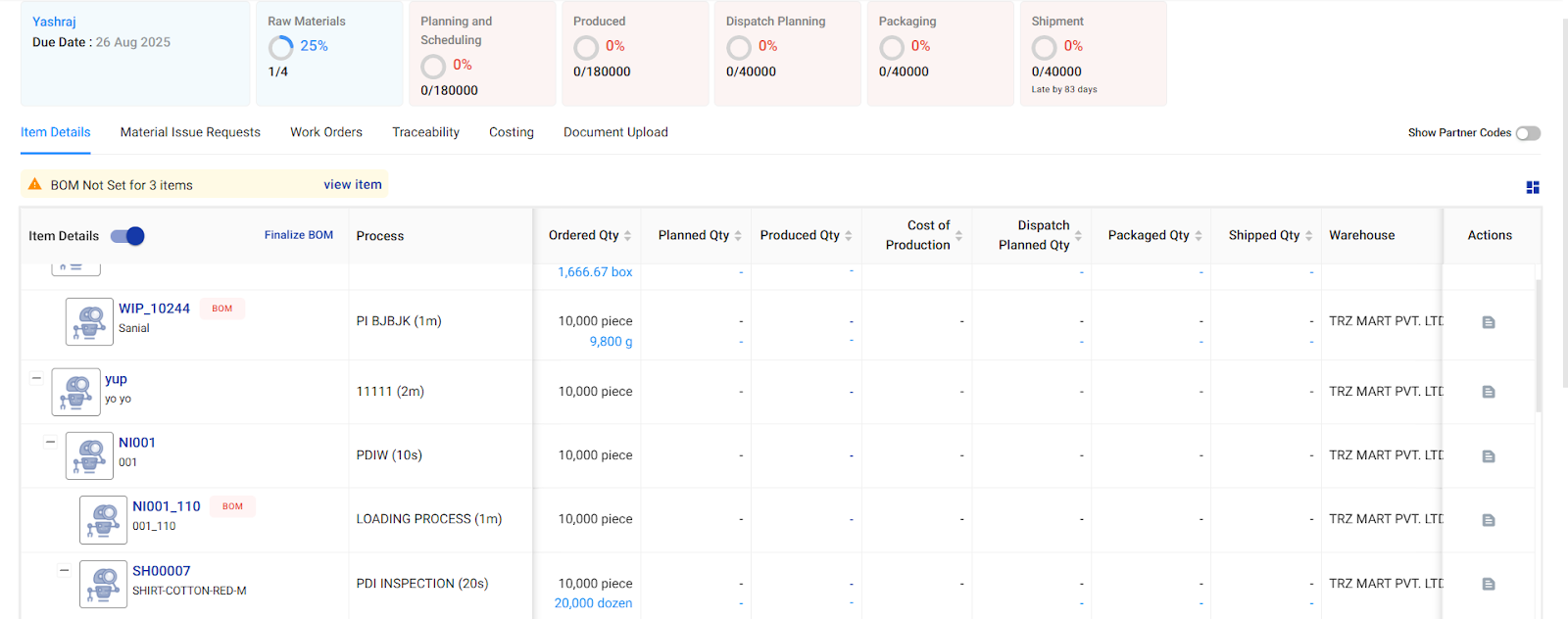This screenshot has height=619, width=1568.
Task: Enable the Show Partner Codes toggle
Action: pos(1527,133)
